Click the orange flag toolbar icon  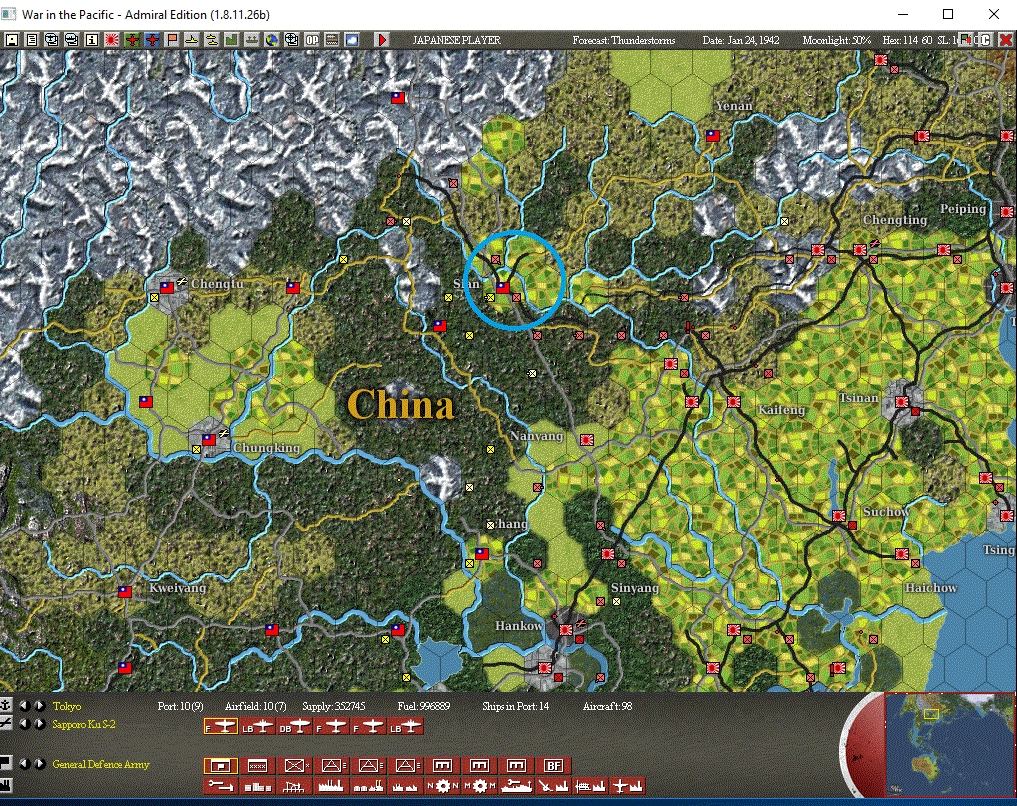[172, 40]
